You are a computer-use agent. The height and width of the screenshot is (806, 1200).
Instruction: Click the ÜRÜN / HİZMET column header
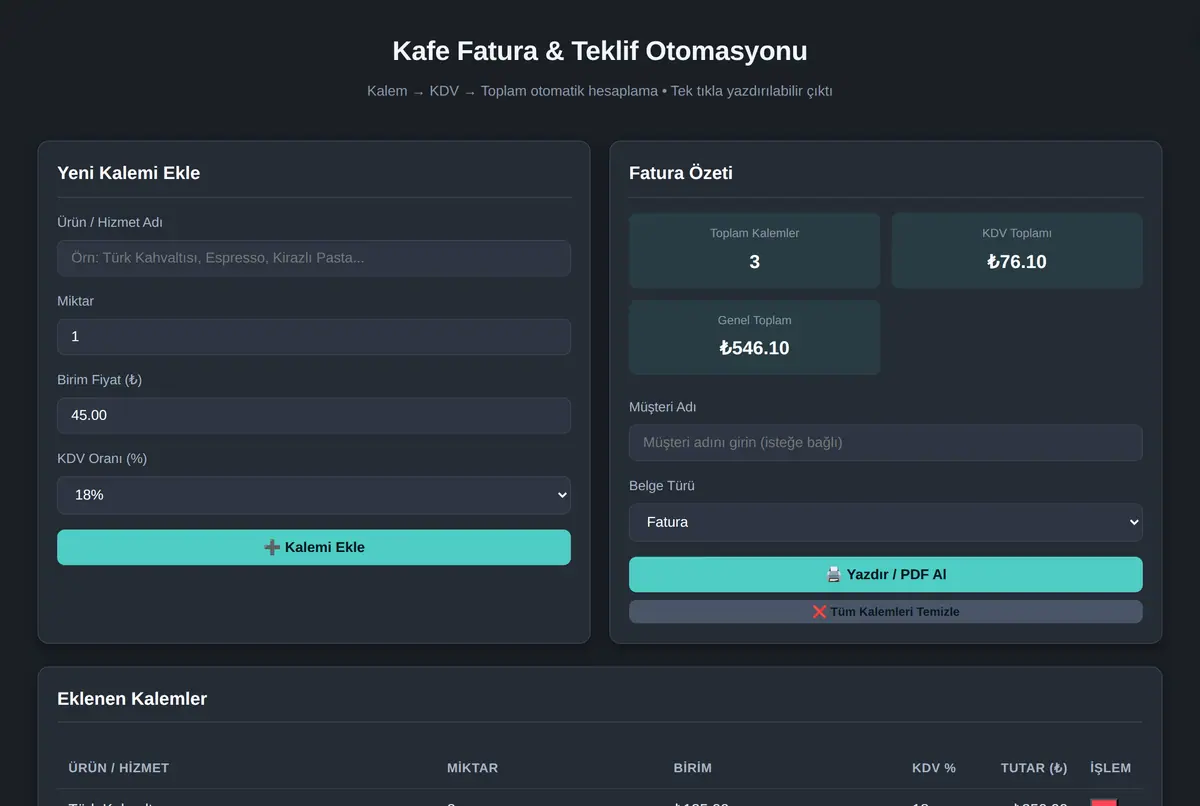coord(119,768)
